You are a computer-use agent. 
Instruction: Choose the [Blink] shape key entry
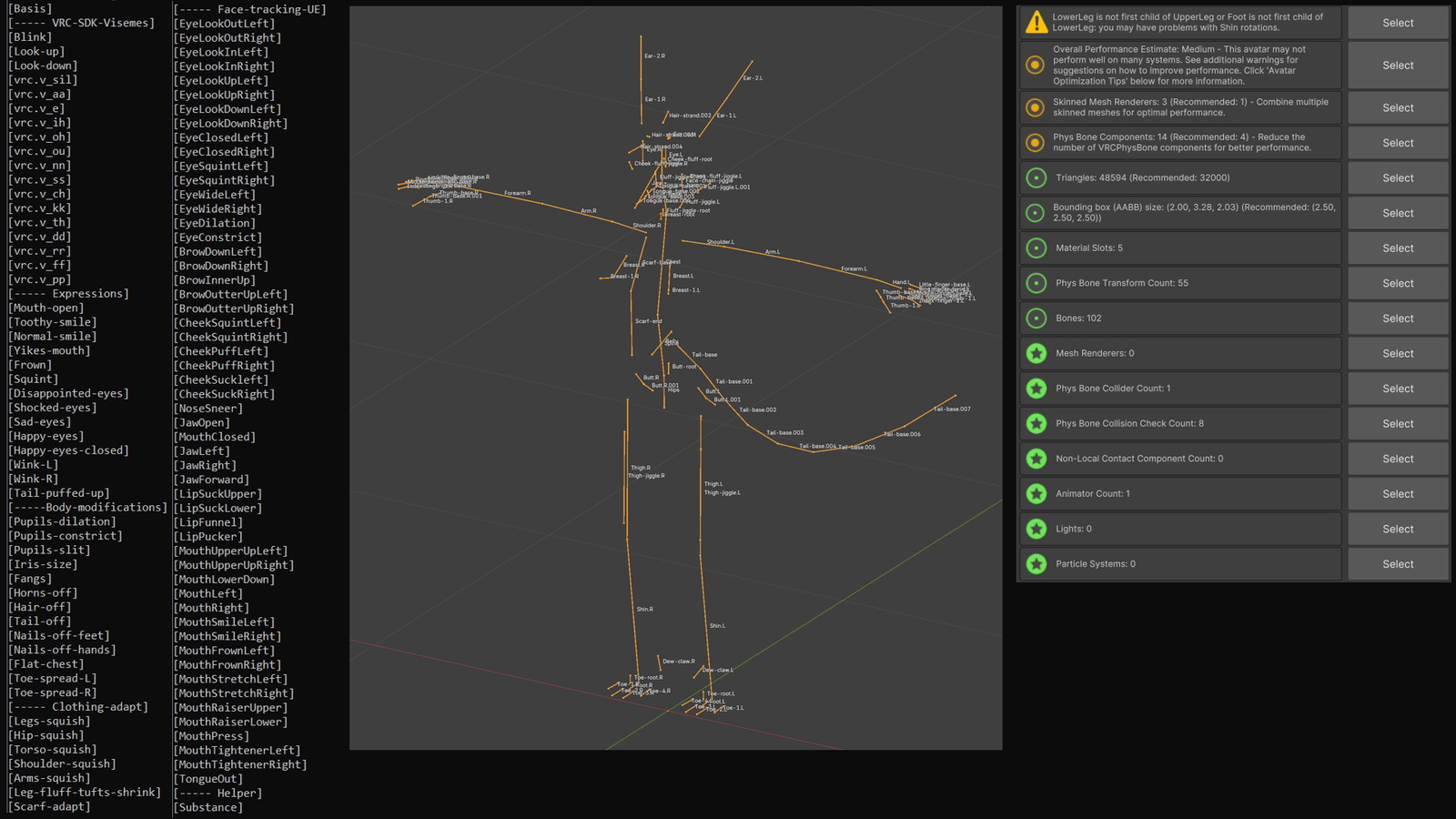(x=30, y=37)
